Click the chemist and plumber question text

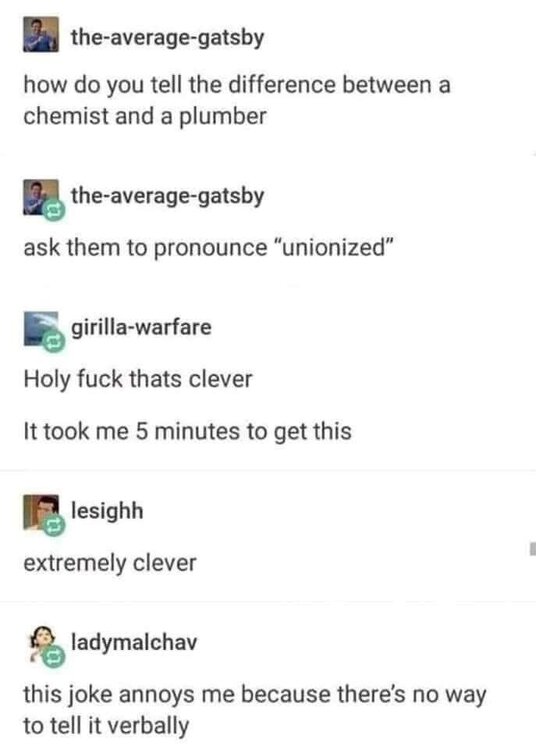pos(237,100)
